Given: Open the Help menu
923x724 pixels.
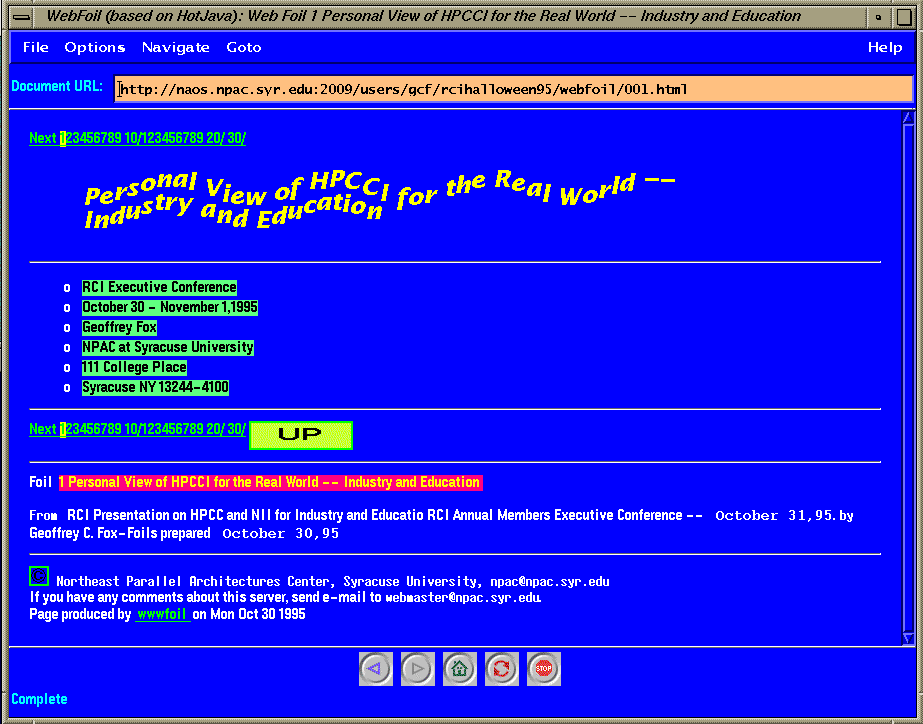Looking at the screenshot, I should click(885, 47).
